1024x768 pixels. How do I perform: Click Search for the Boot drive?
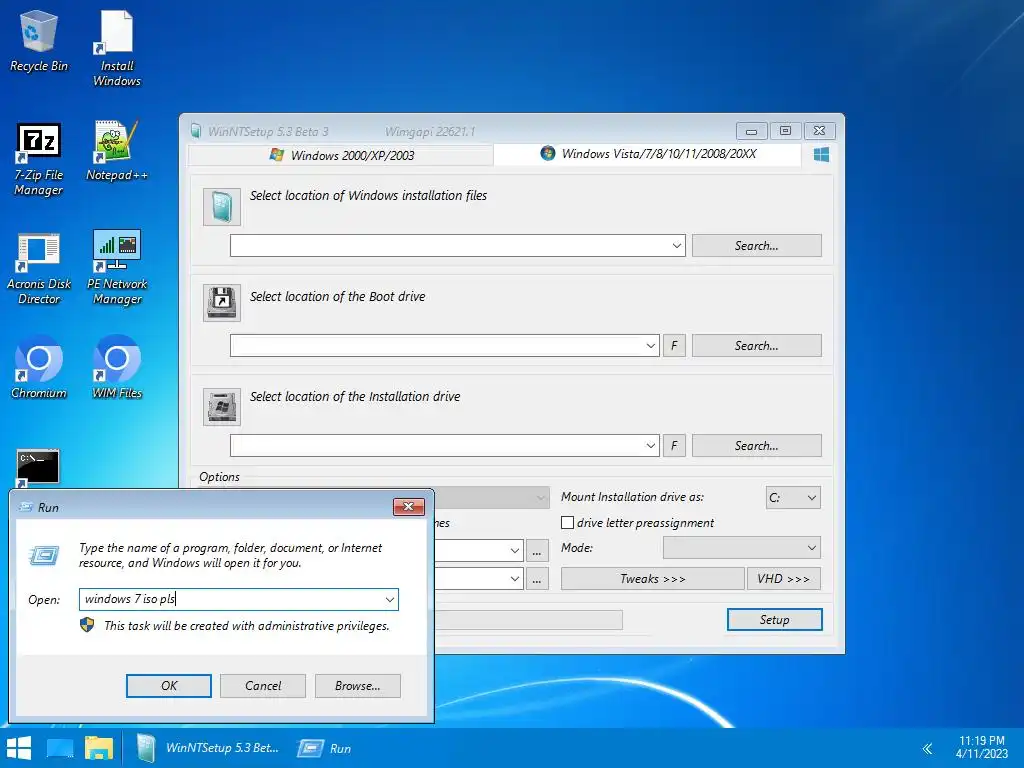[x=756, y=345]
